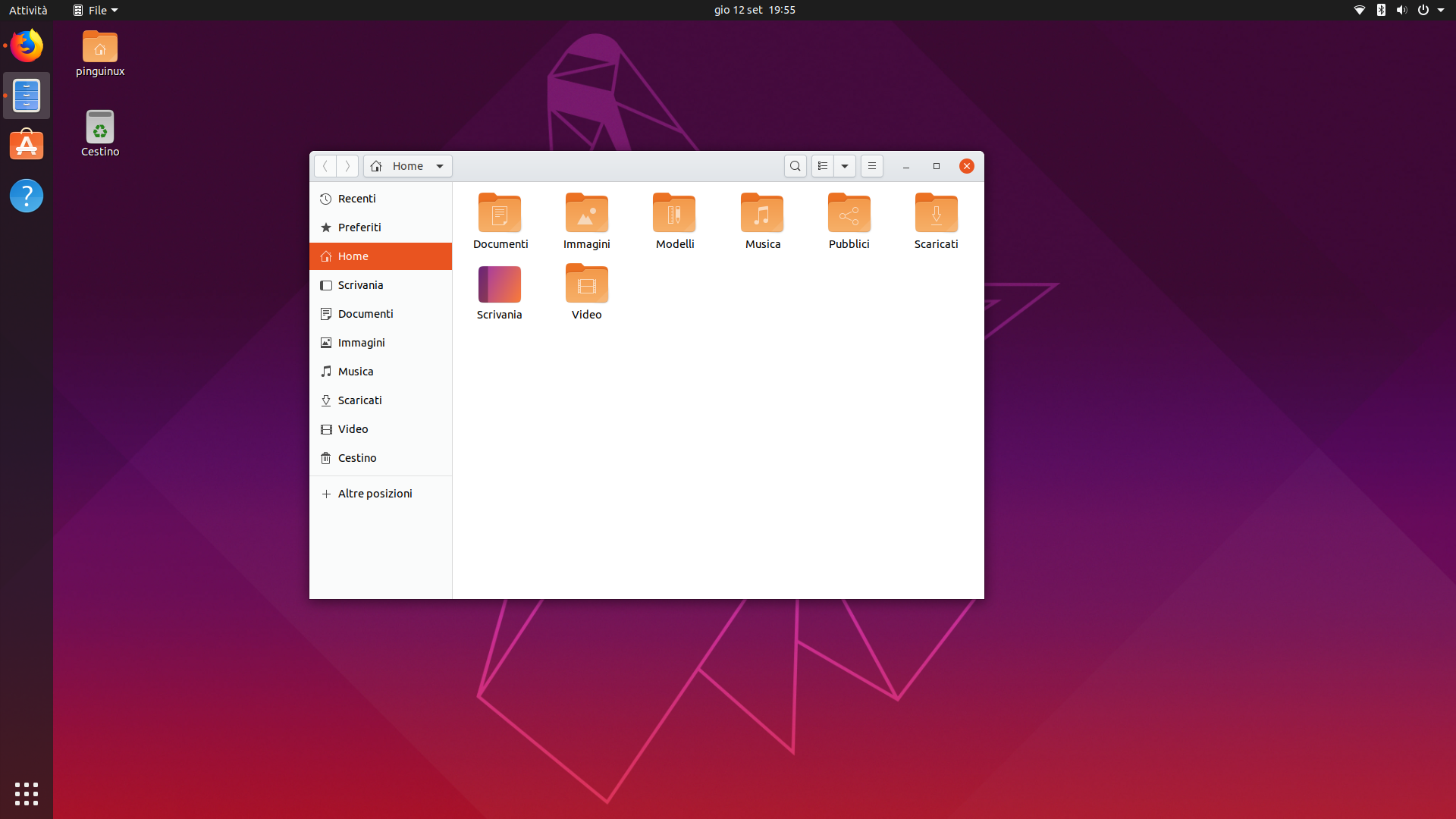The width and height of the screenshot is (1456, 819).
Task: Open the Scaricati folder icon
Action: coord(936,213)
